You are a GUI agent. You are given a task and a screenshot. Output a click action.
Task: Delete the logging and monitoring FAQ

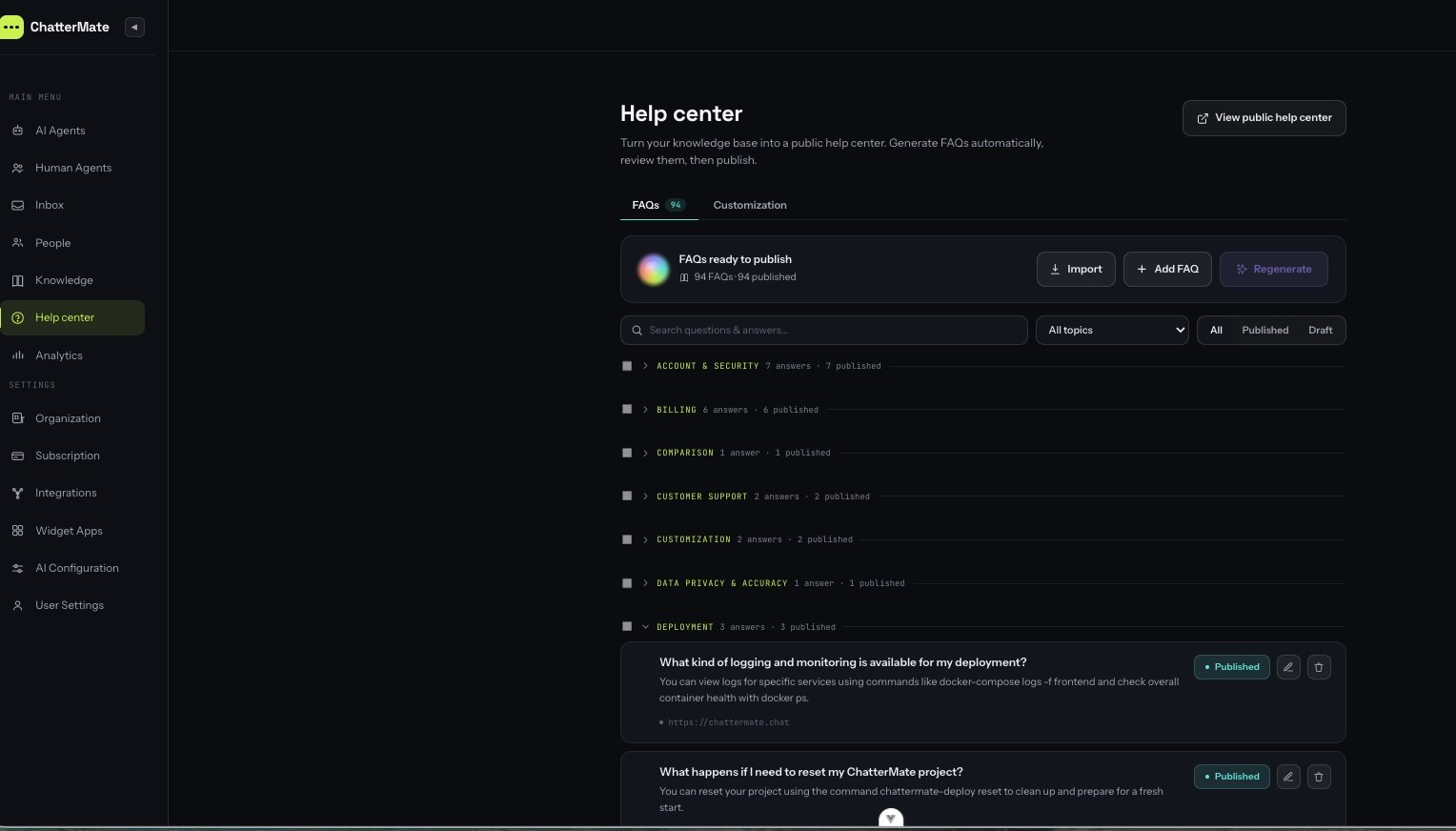tap(1319, 667)
